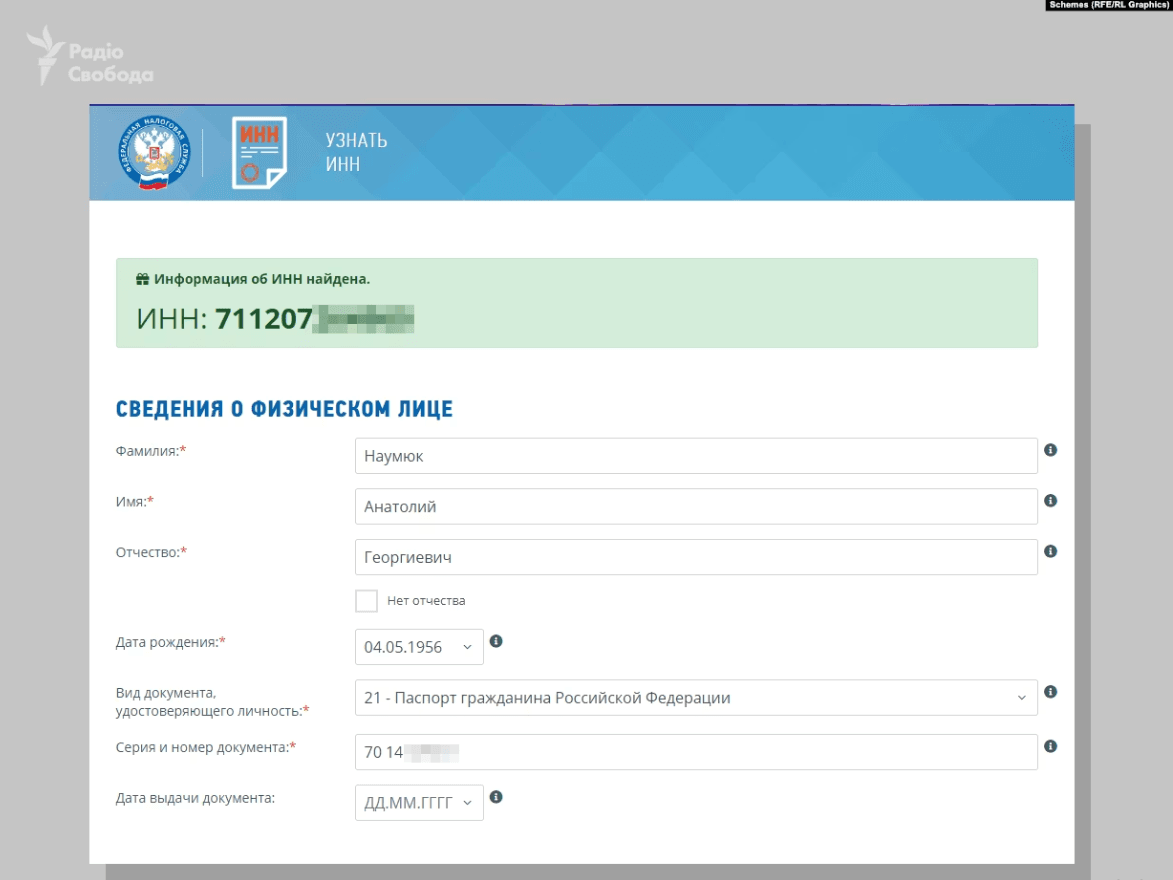This screenshot has height=880, width=1173.
Task: Click the Фамилия field containing Наумюк
Action: click(695, 456)
